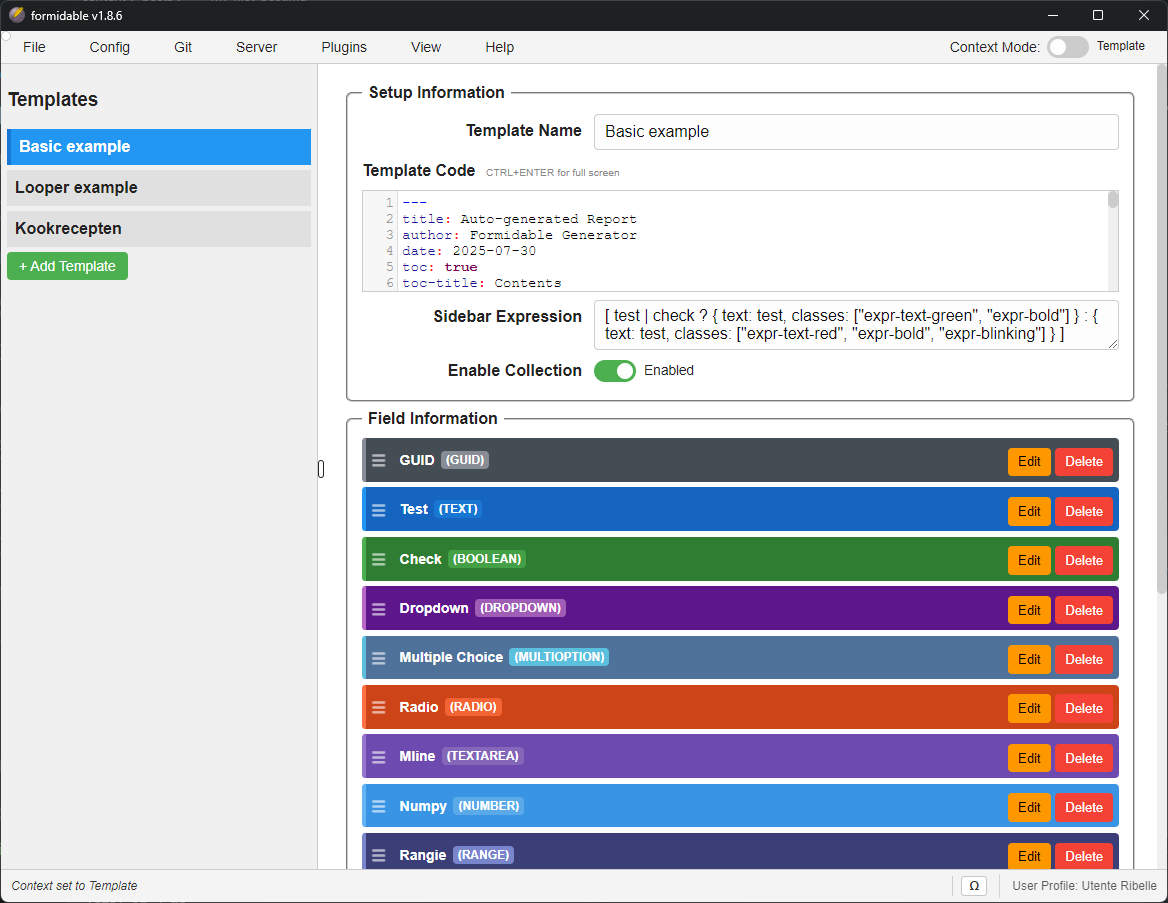The height and width of the screenshot is (903, 1168).
Task: Click the 'Context set to Template' status message
Action: [74, 886]
